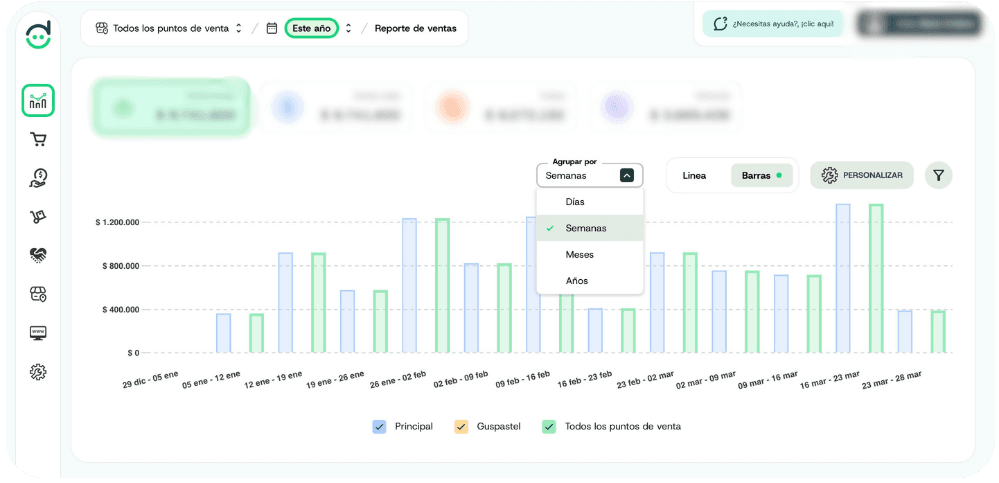999x483 pixels.
Task: Toggle Todos los puntos de venta legend checkbox
Action: (x=549, y=426)
